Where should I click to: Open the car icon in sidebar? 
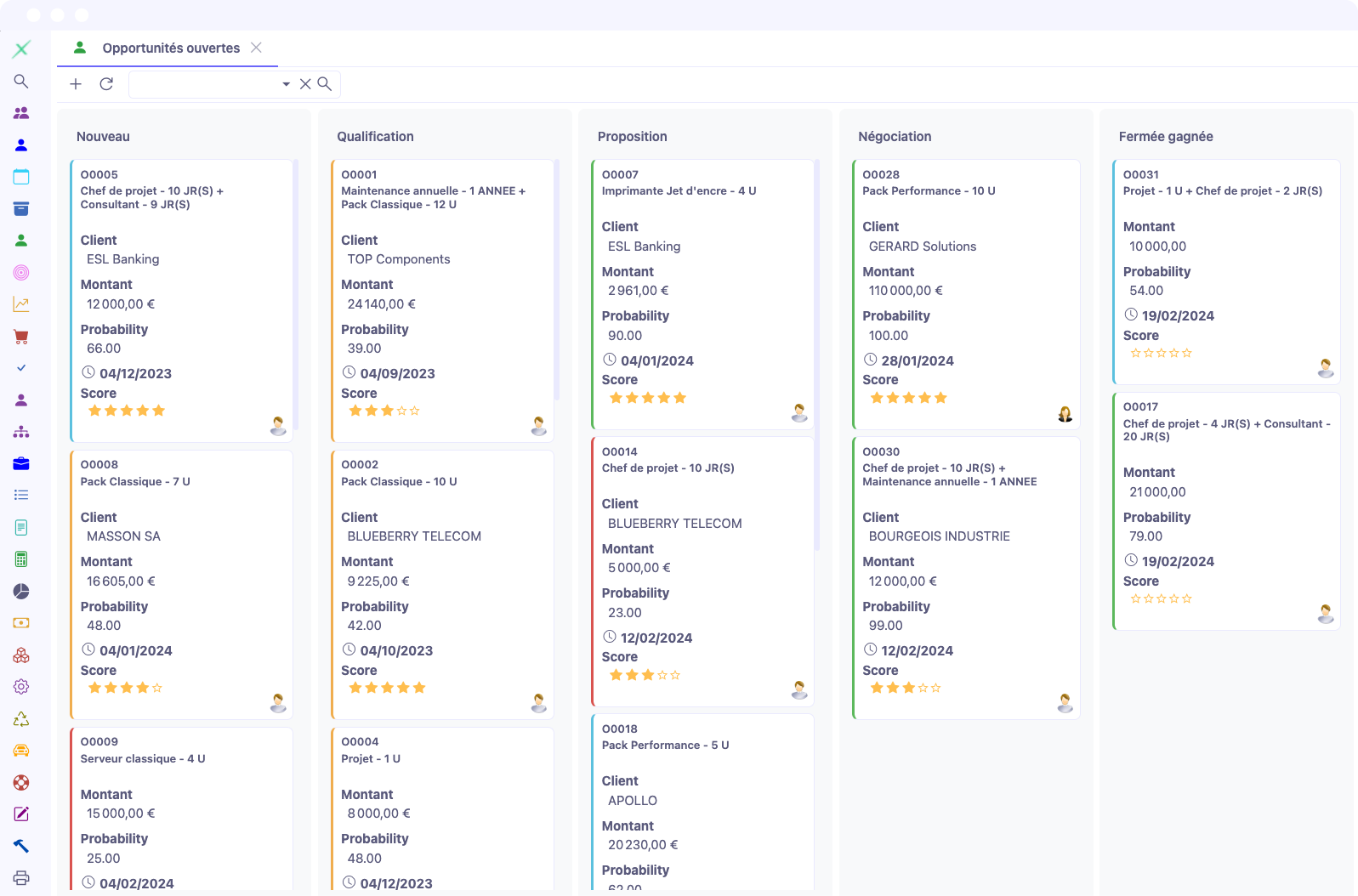click(21, 751)
